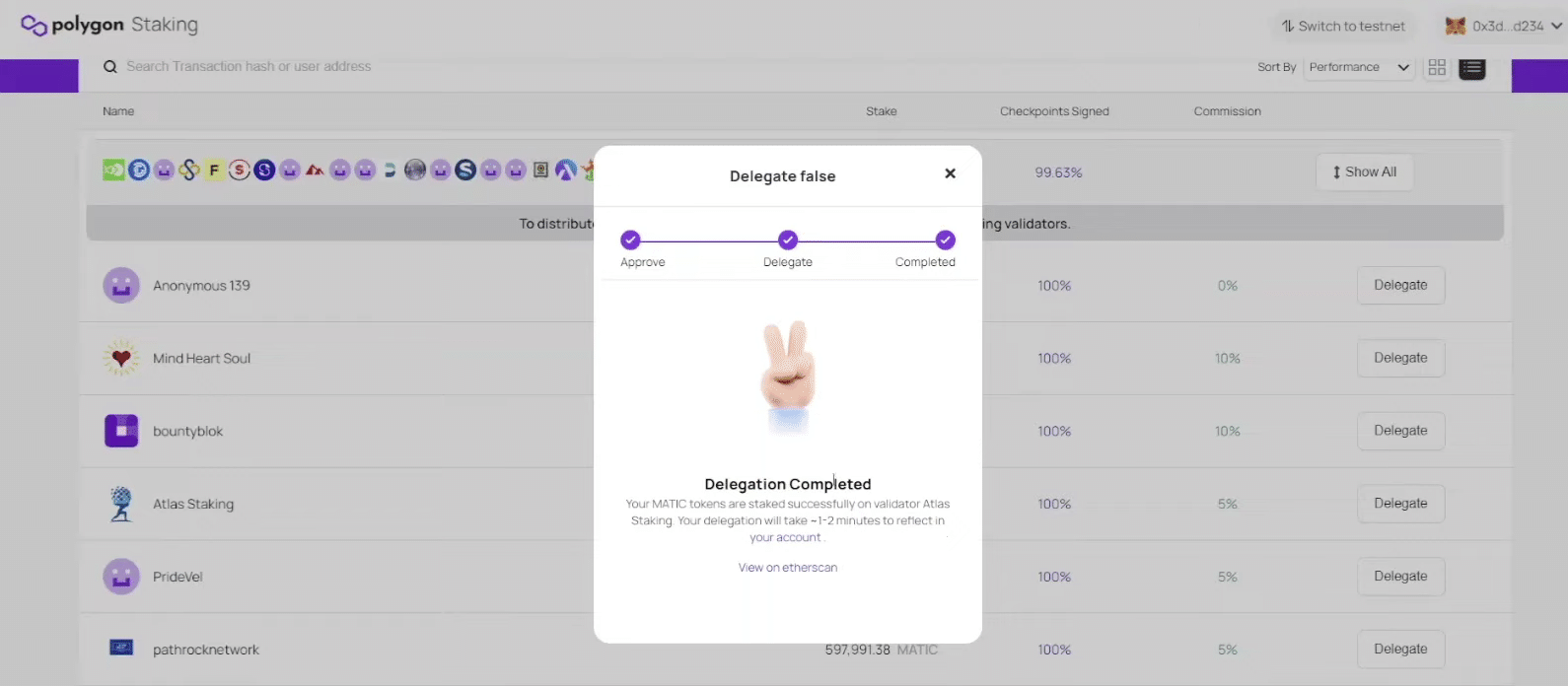
Task: Click the Delegate step checkmark circle
Action: 787,240
